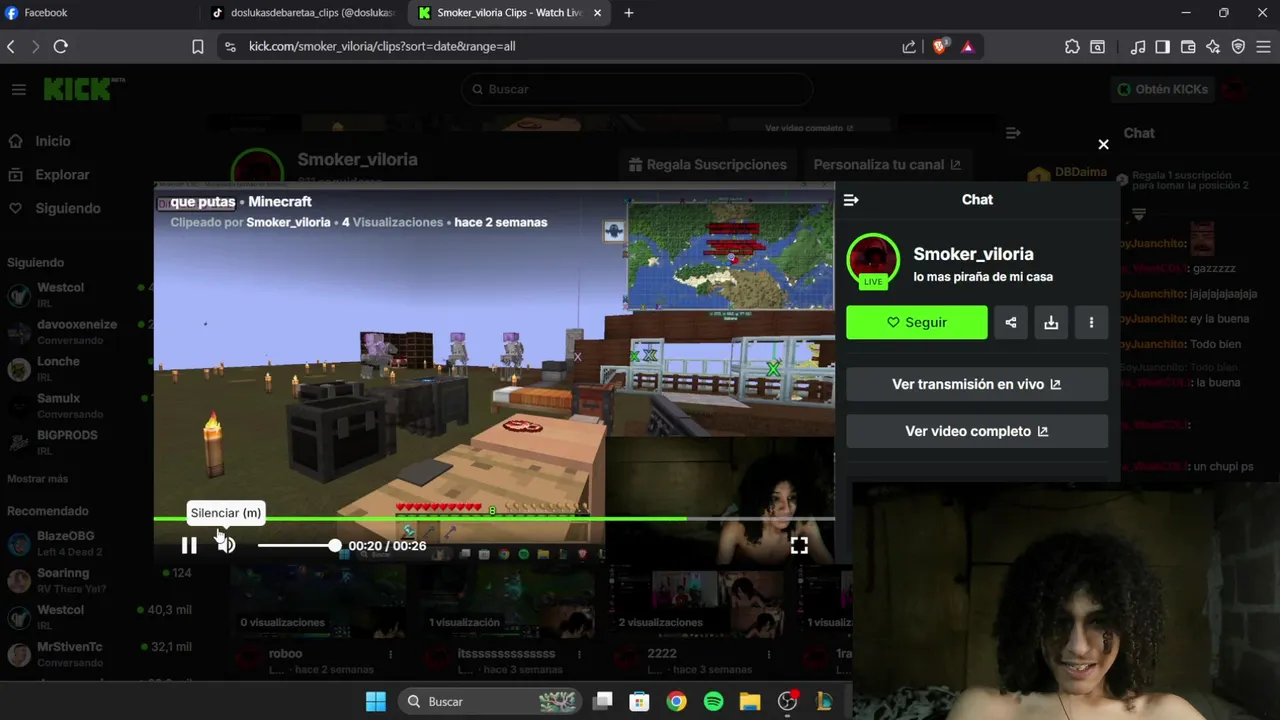Open Task View on the taskbar
The image size is (1280, 720).
click(602, 701)
